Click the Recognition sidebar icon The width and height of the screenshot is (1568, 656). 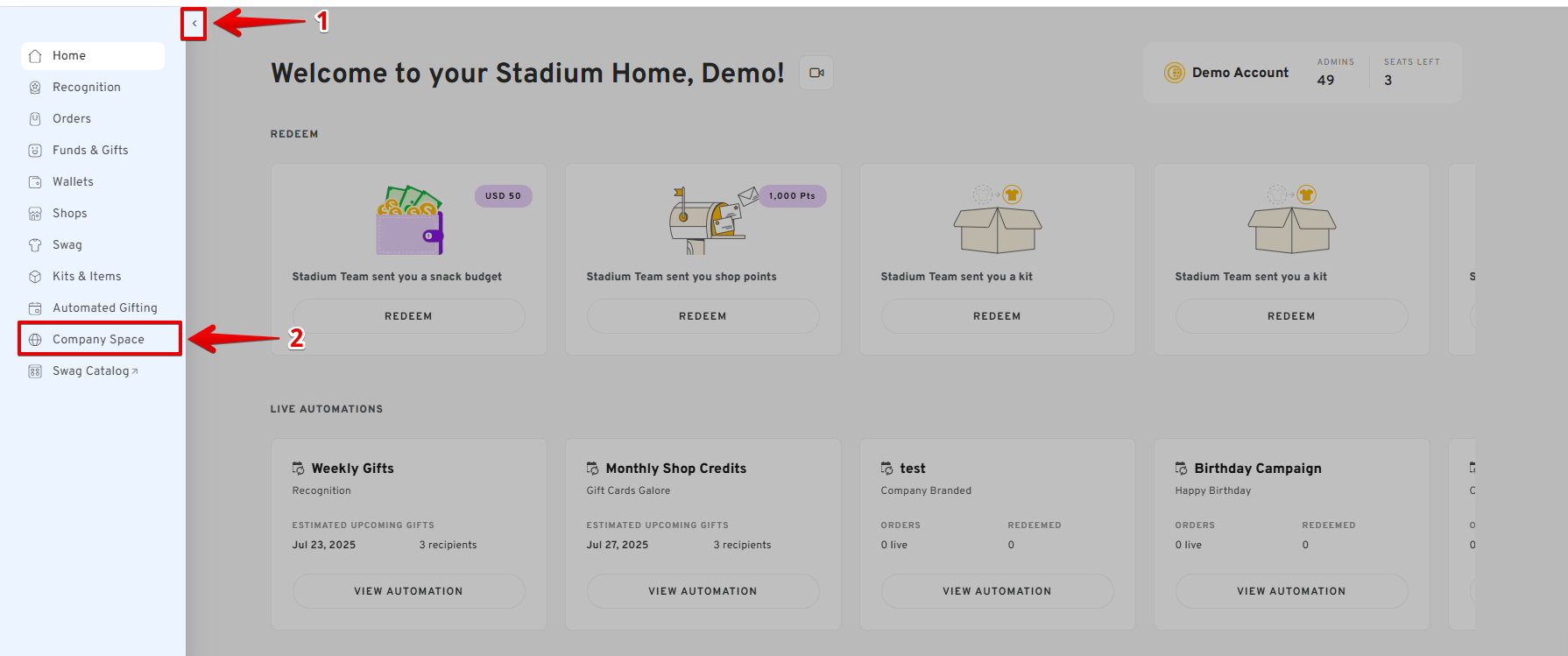click(x=35, y=88)
